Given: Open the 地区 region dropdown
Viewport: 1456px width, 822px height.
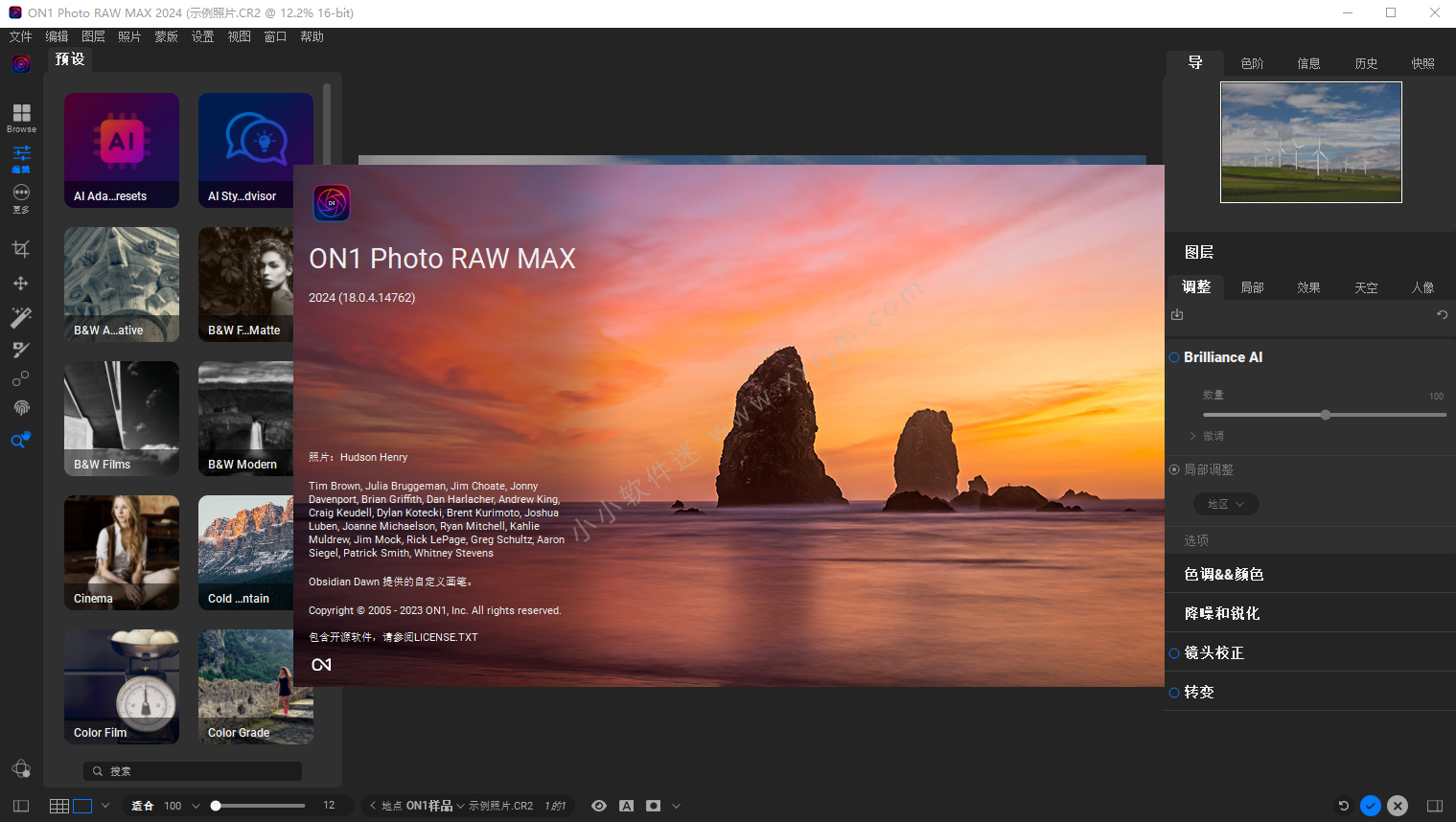Looking at the screenshot, I should point(1226,504).
